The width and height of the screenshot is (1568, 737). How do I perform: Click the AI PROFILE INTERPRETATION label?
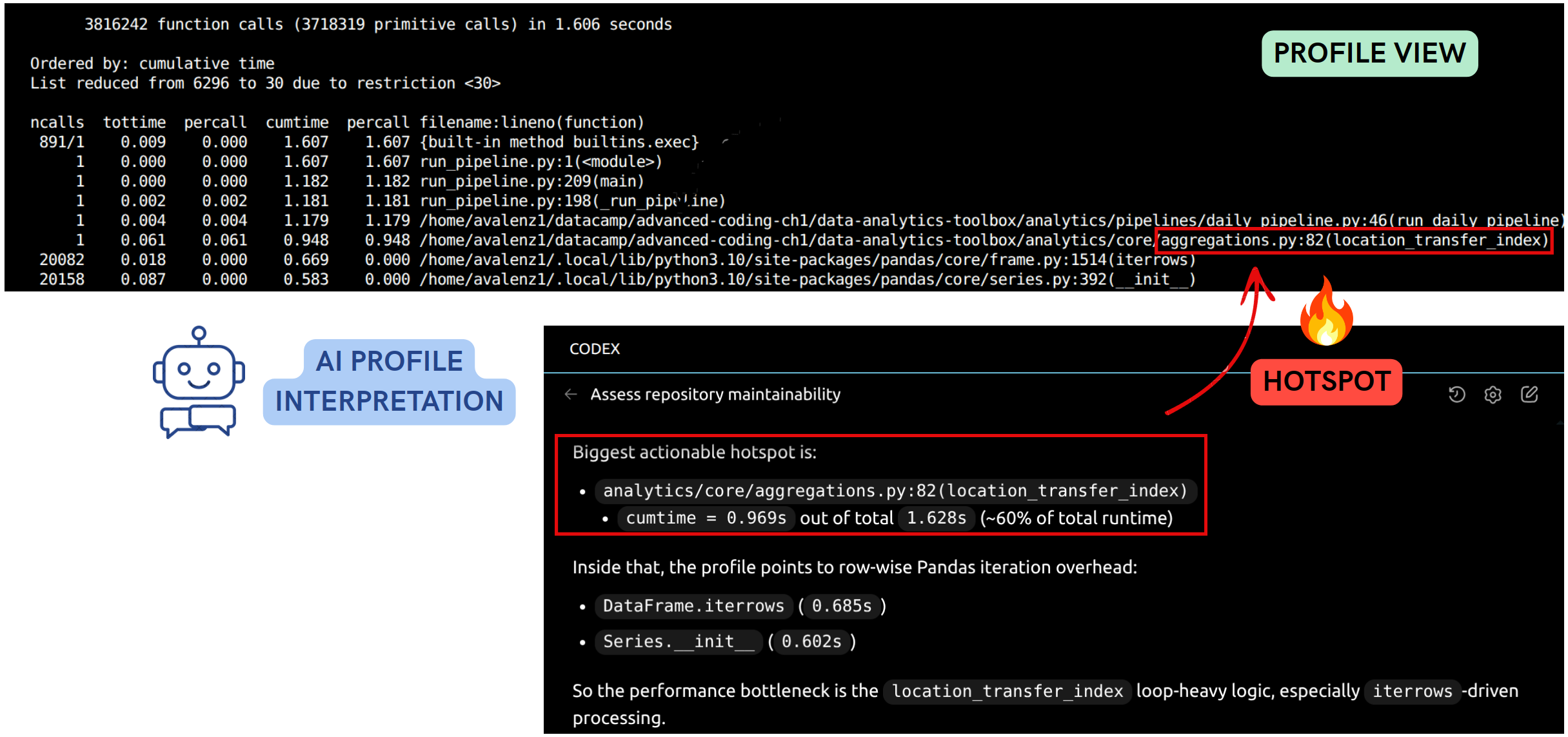[x=389, y=382]
